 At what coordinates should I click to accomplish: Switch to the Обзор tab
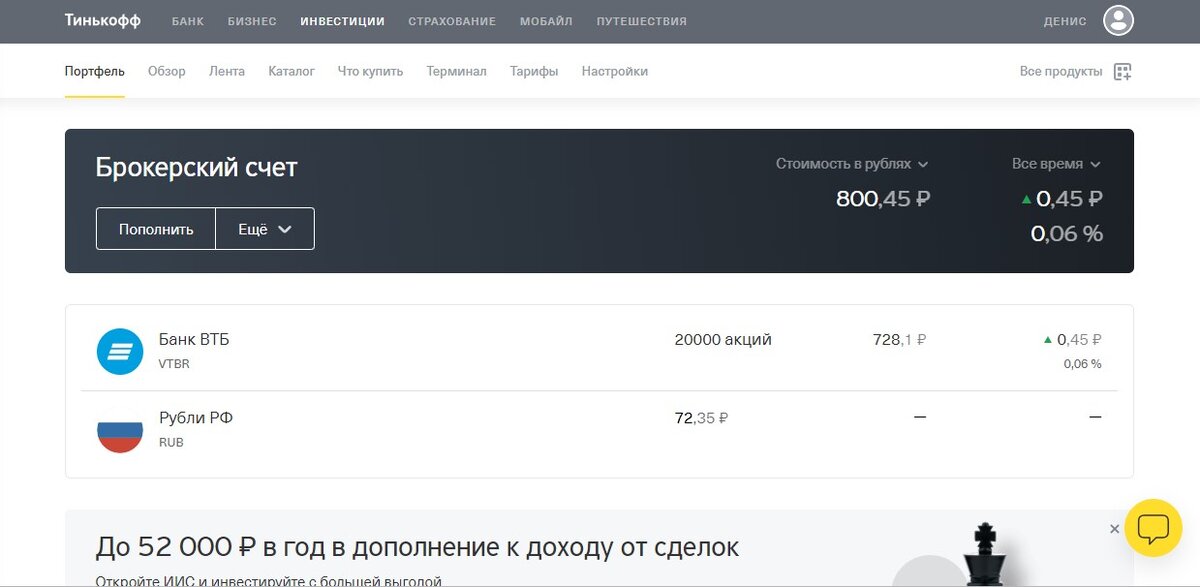(167, 71)
